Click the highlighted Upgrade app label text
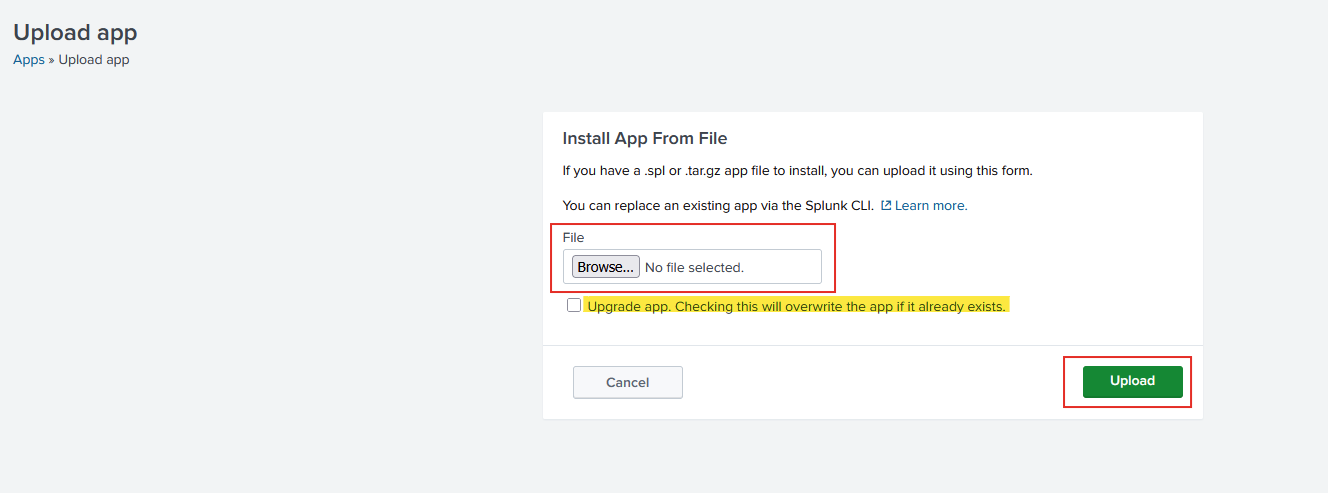The width and height of the screenshot is (1328, 493). [796, 306]
